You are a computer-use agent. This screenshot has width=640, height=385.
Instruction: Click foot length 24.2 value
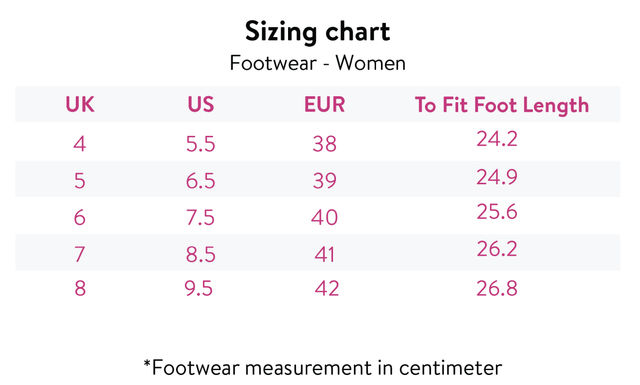[497, 139]
